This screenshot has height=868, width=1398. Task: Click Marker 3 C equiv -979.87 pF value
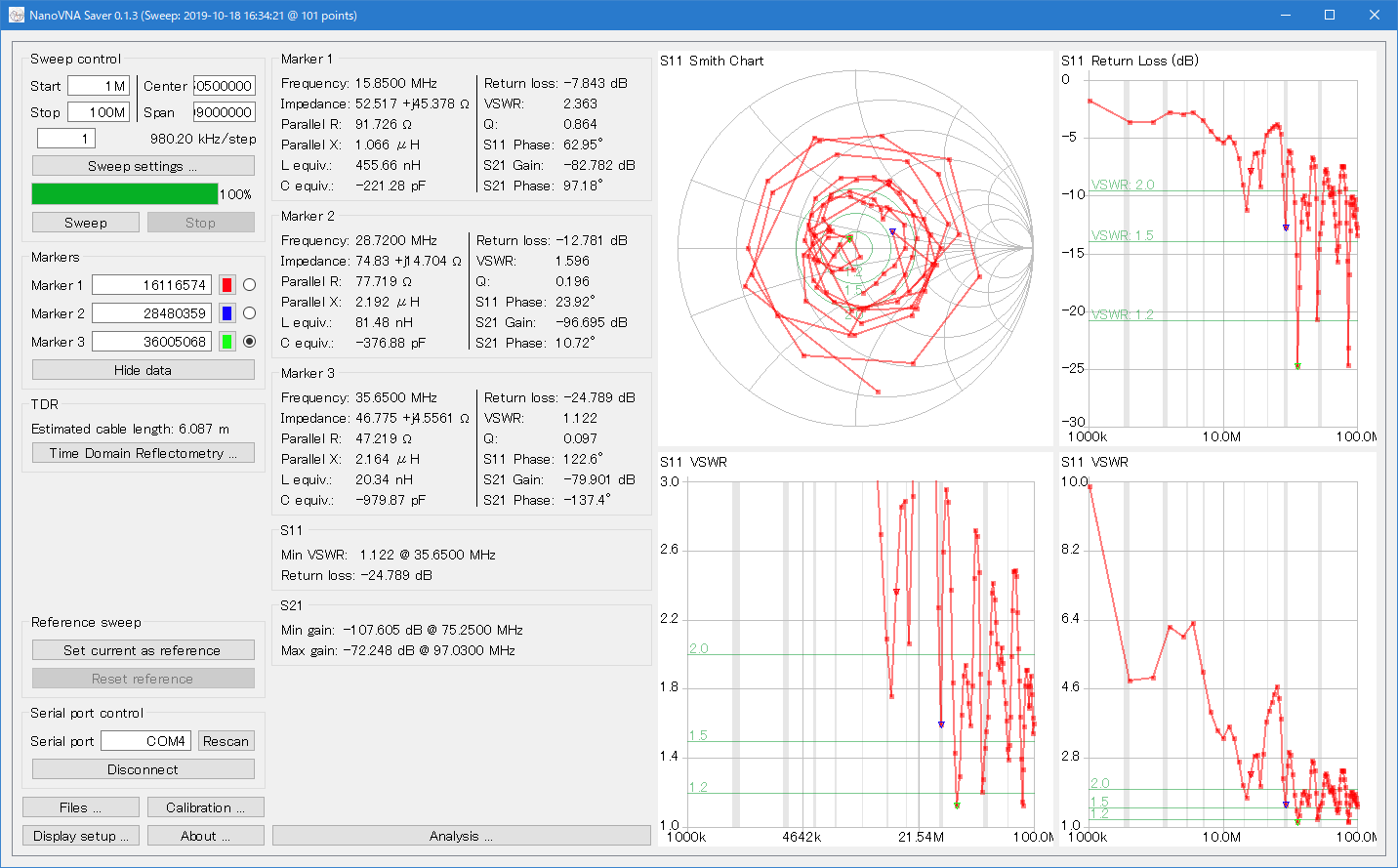[391, 500]
